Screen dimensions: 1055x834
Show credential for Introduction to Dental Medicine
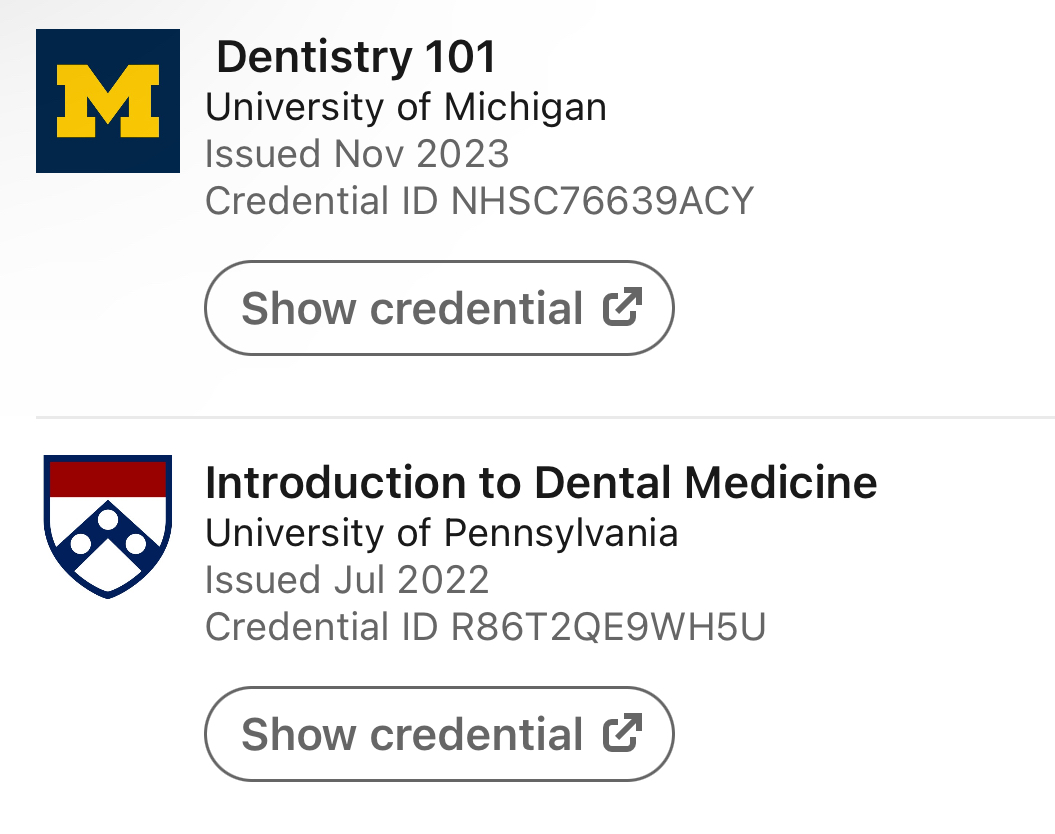[439, 734]
